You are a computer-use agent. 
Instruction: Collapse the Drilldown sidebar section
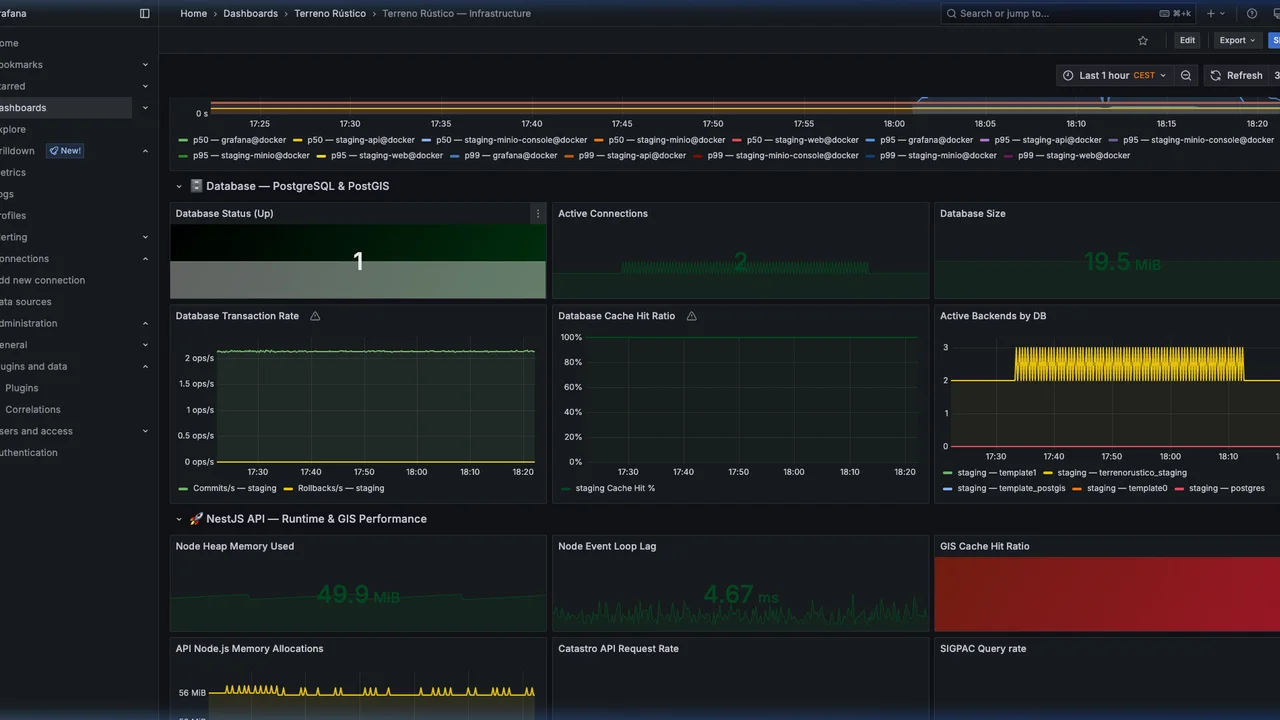(x=145, y=151)
